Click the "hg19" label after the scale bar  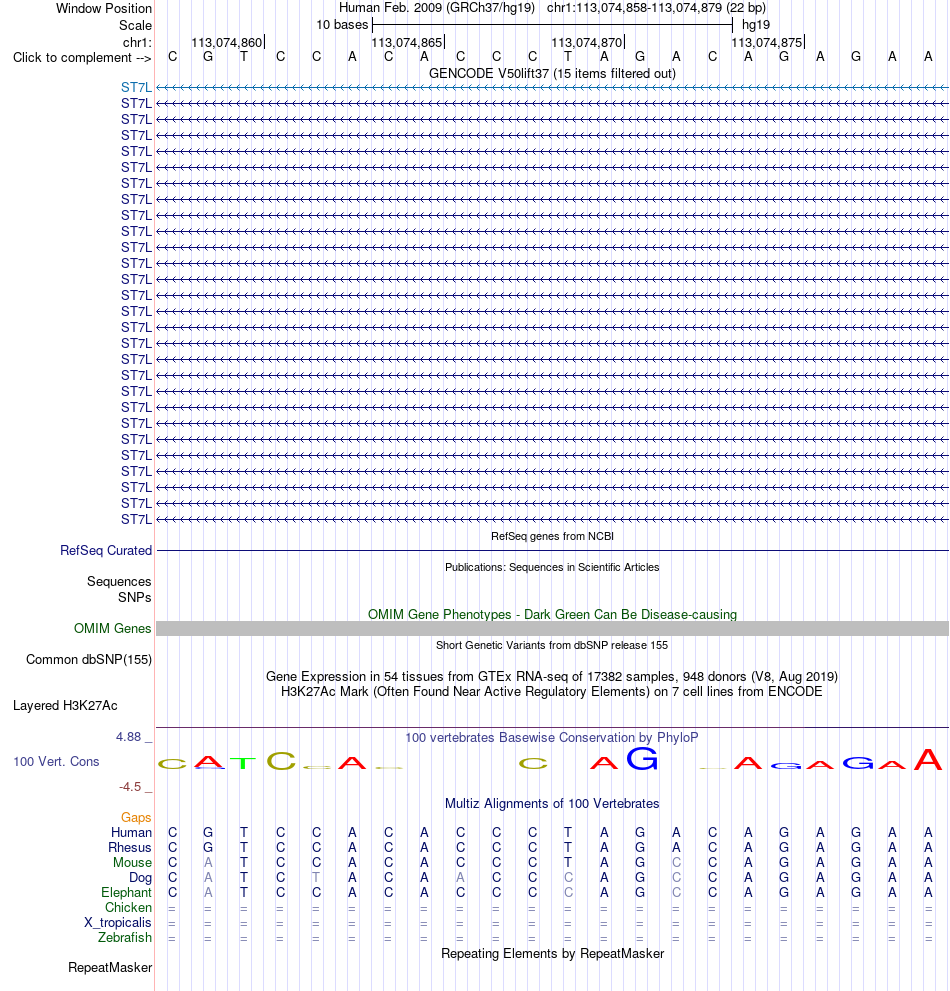[x=756, y=25]
